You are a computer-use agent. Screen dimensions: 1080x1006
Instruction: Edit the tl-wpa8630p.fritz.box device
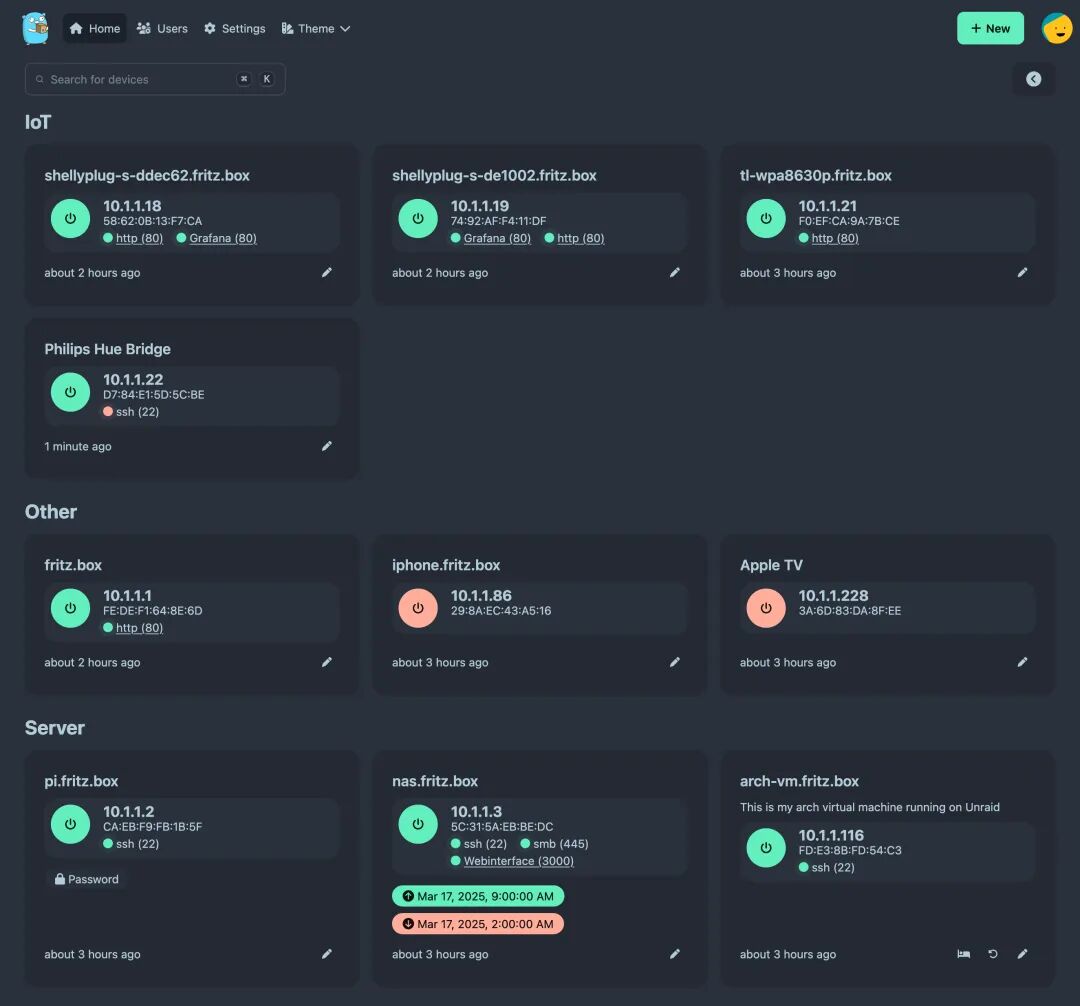pyautogui.click(x=1022, y=272)
